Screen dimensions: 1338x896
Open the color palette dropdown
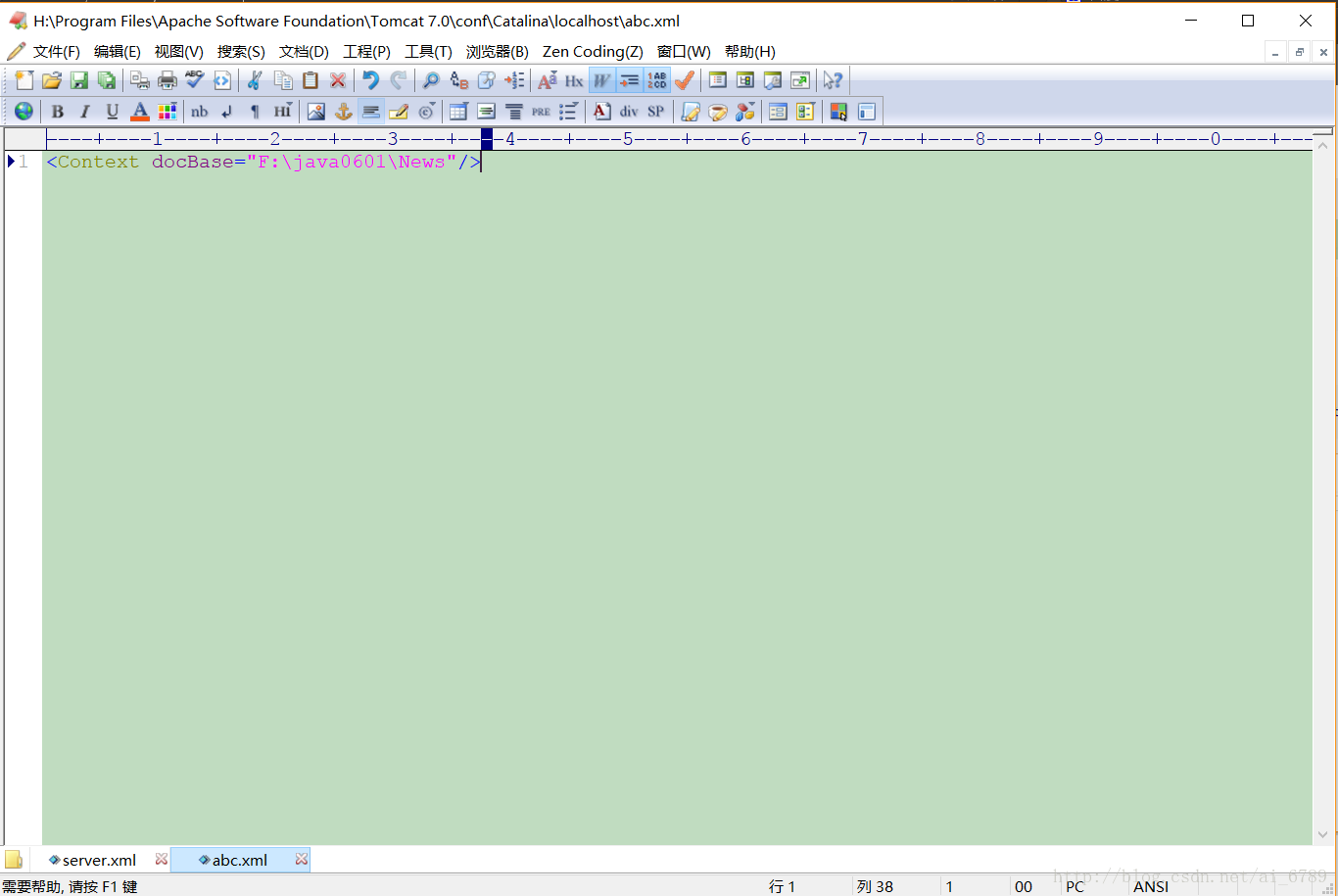click(x=167, y=111)
